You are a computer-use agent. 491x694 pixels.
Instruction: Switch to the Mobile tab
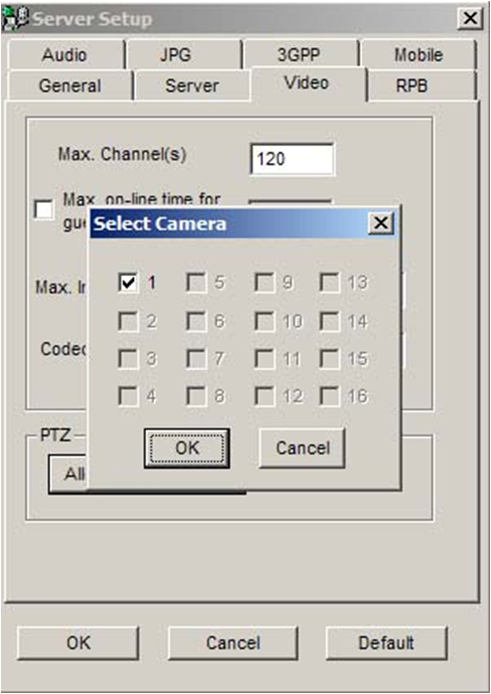[x=418, y=54]
